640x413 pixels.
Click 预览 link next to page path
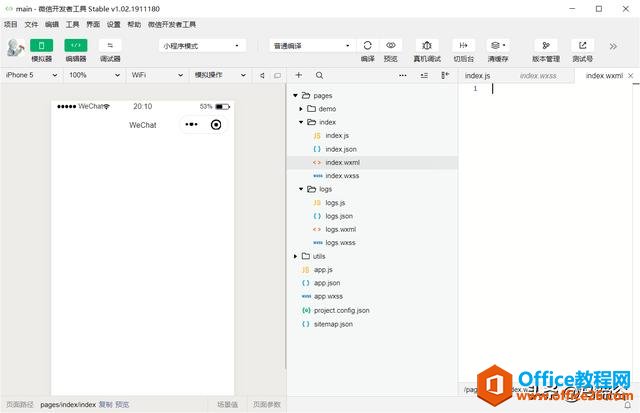tap(122, 404)
